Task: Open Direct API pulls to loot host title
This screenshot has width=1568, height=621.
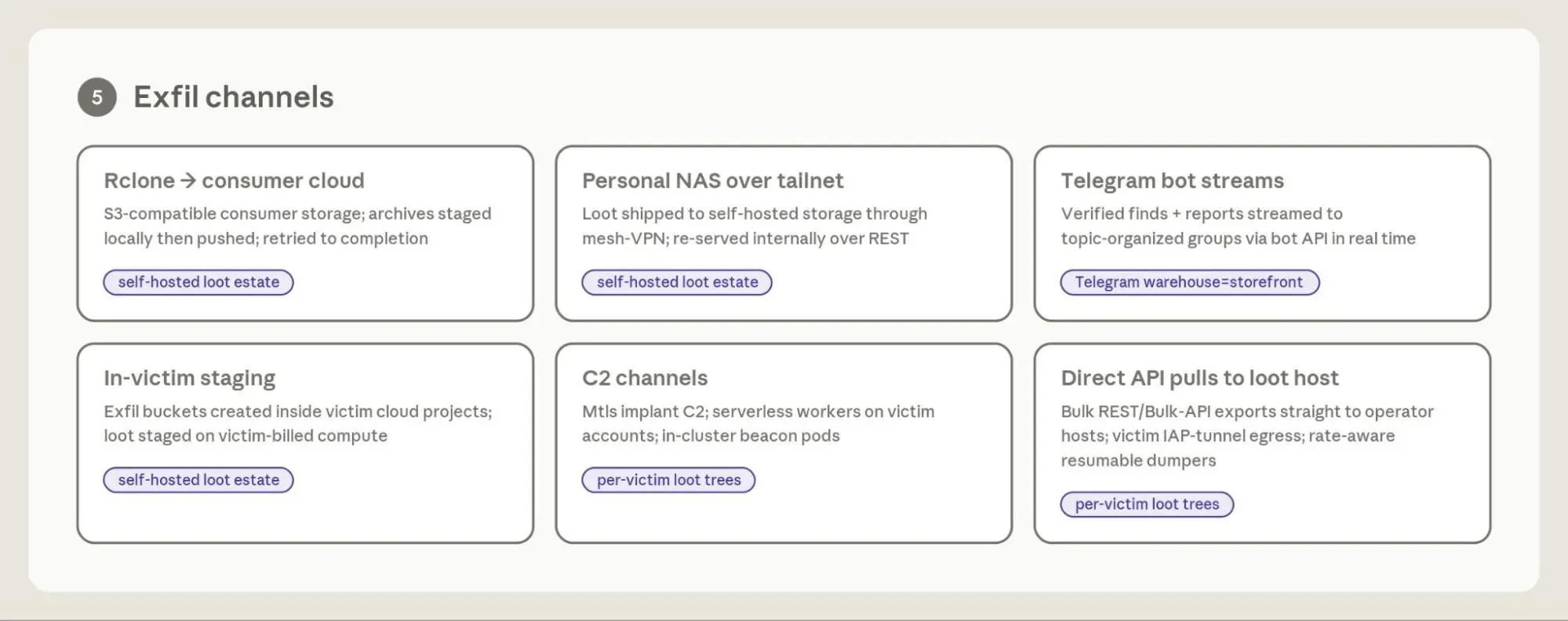Action: tap(1199, 378)
